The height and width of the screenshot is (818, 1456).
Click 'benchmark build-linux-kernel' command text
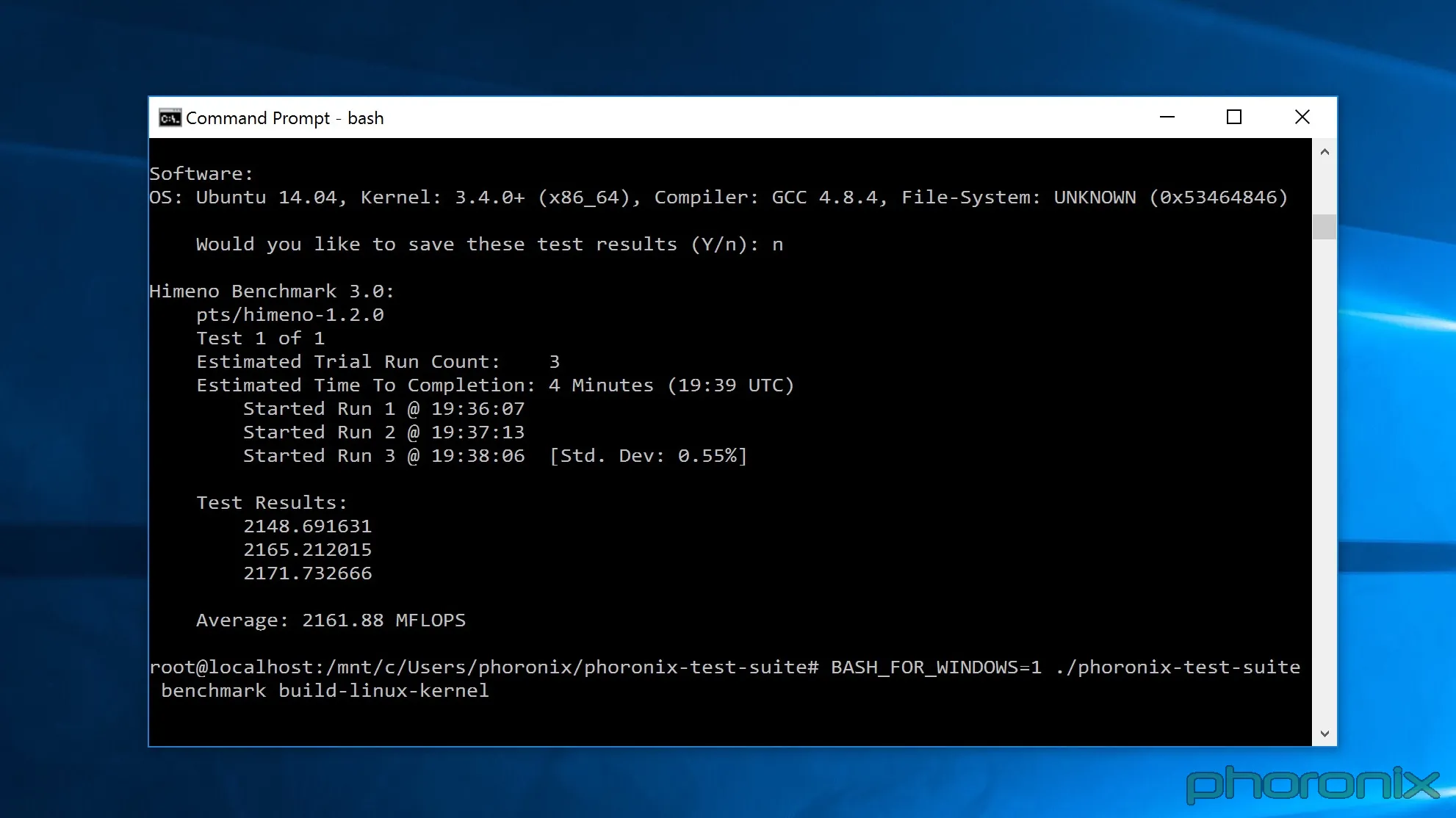(325, 691)
